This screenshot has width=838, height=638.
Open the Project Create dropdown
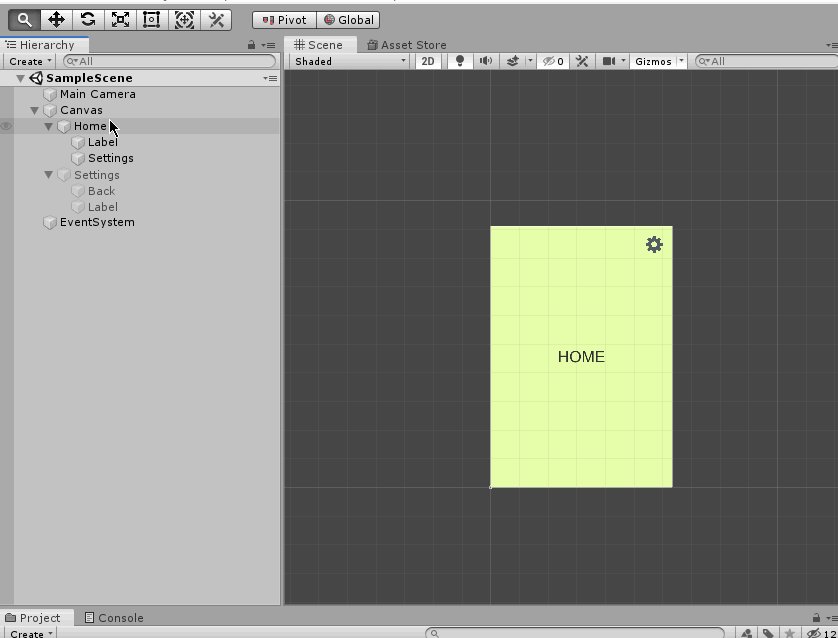click(x=31, y=633)
